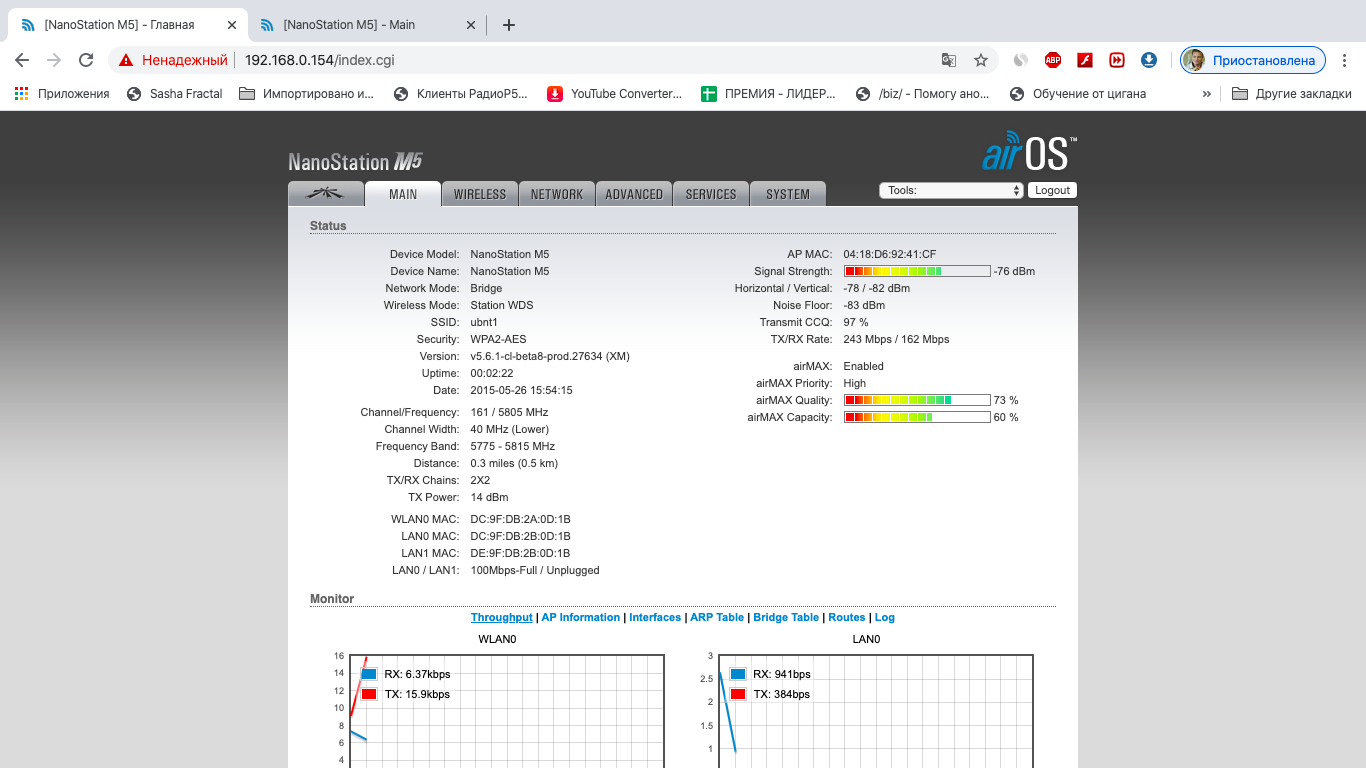Image resolution: width=1366 pixels, height=768 pixels.
Task: Open the Sasha Fractal bookmark
Action: click(x=175, y=94)
